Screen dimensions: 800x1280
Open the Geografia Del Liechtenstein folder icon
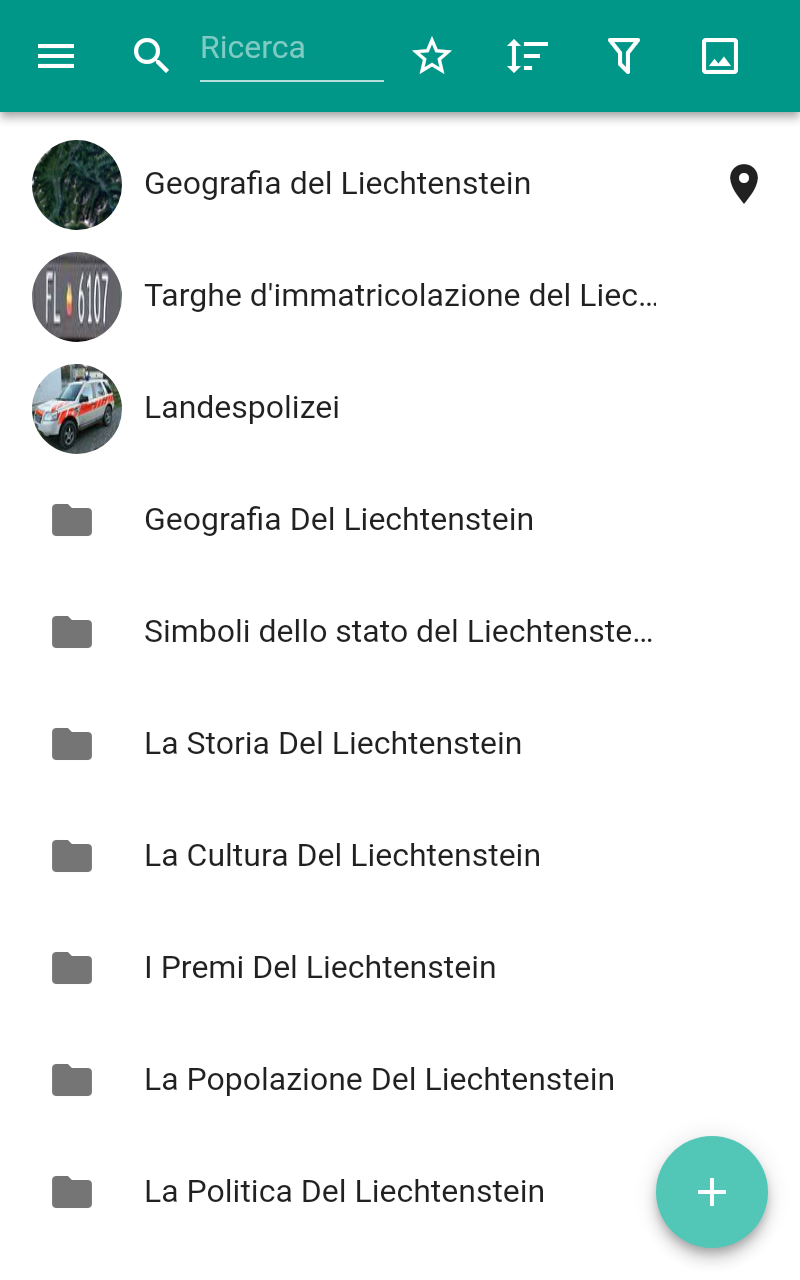pos(72,520)
